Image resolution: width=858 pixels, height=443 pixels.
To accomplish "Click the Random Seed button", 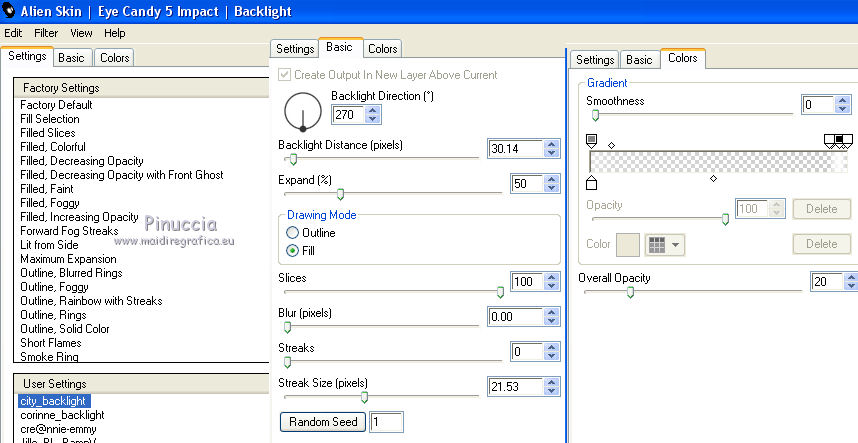I will (323, 422).
